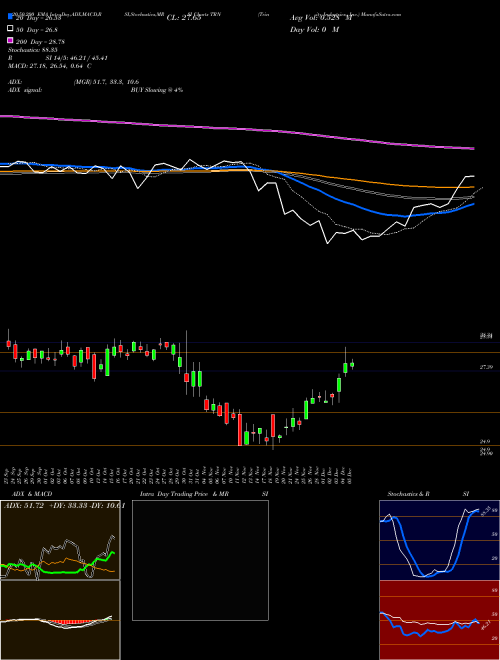Click the magenta 200 Day legend swatch
Viewport: 500px width, 660px height.
10,40
